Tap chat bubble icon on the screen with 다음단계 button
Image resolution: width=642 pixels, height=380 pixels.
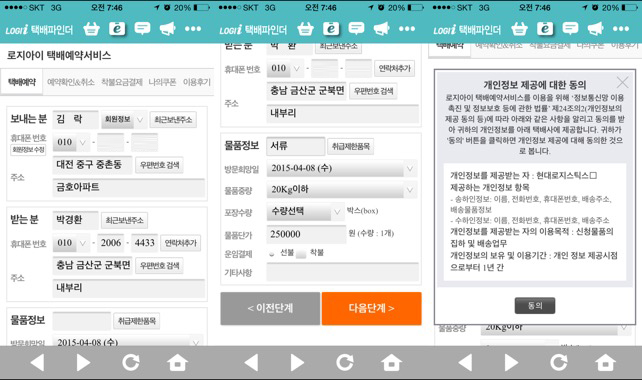[356, 29]
